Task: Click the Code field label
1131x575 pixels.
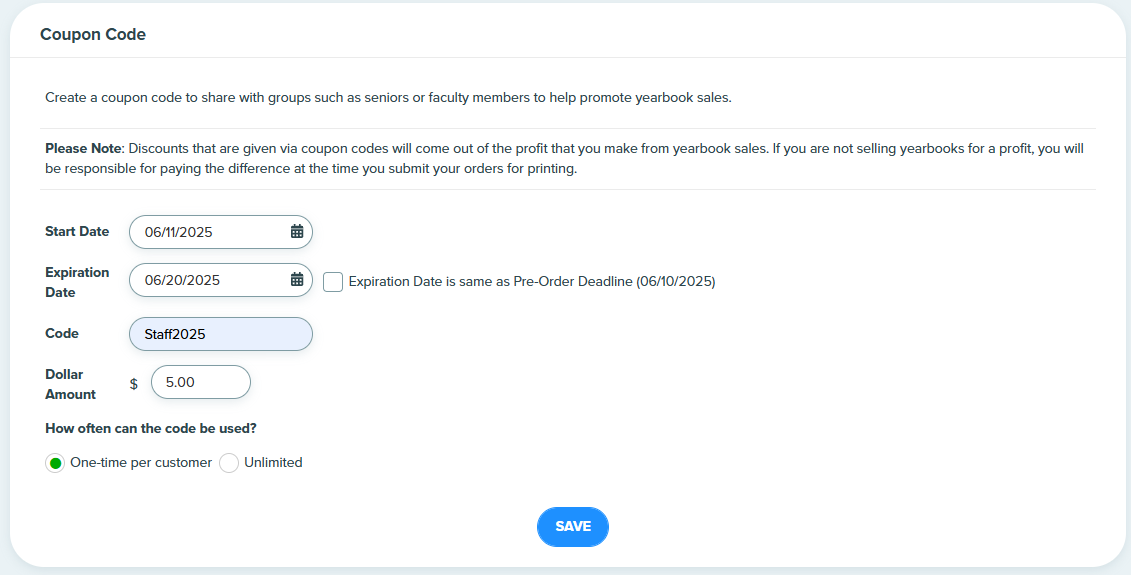Action: 62,333
